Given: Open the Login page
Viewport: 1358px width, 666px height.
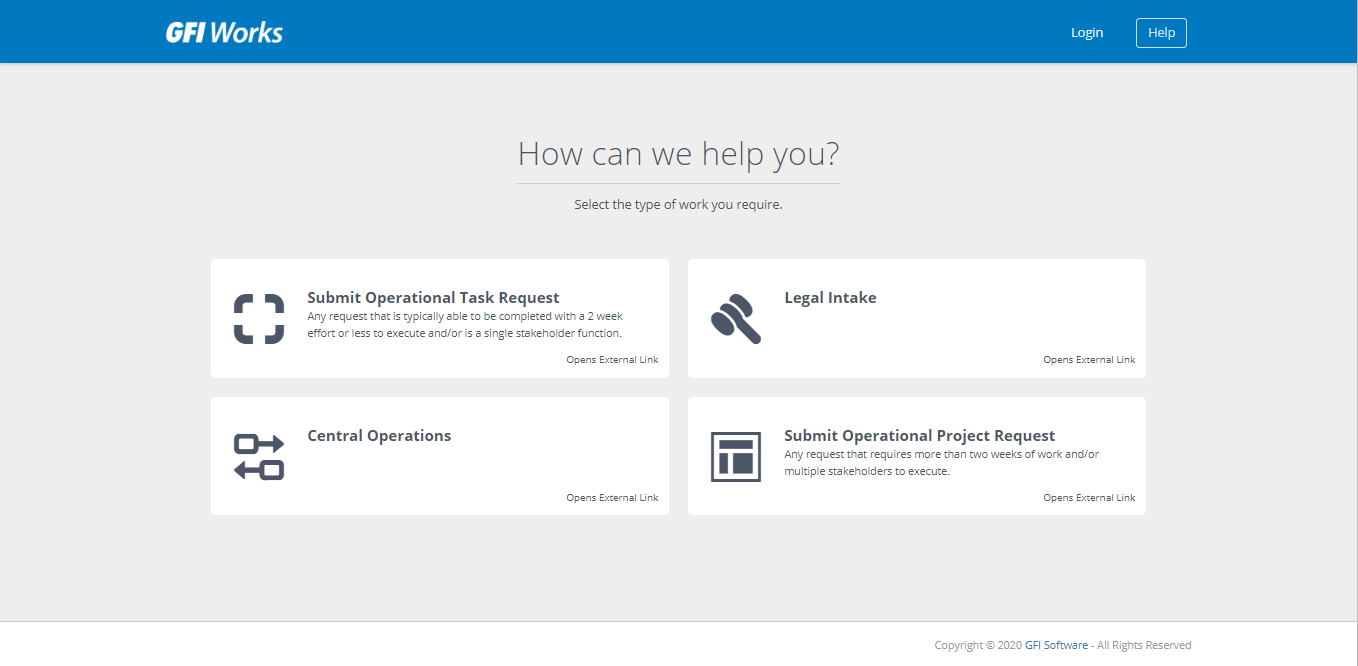Looking at the screenshot, I should coord(1086,33).
